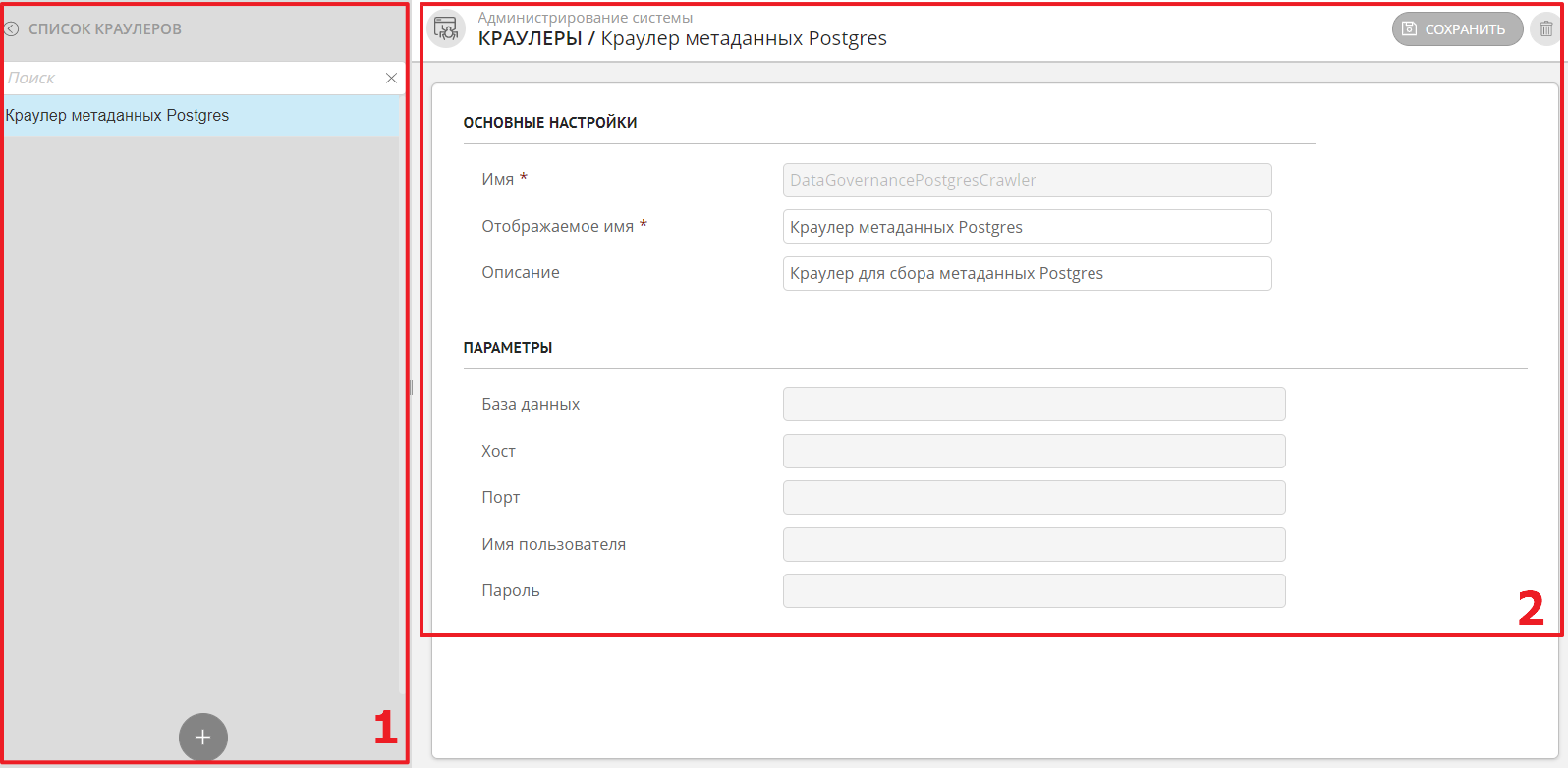Click the Хост field
Viewport: 1568px width, 768px height.
tap(1034, 452)
